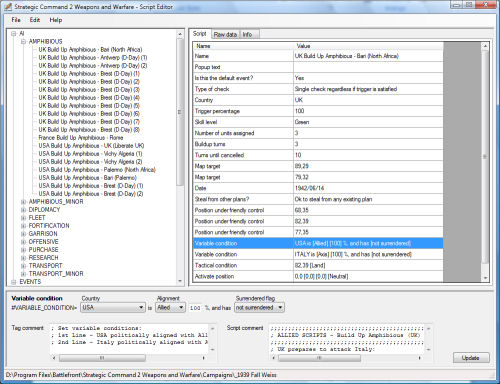This screenshot has height=384, width=500.
Task: Select the Skill level row
Action: tap(318, 122)
